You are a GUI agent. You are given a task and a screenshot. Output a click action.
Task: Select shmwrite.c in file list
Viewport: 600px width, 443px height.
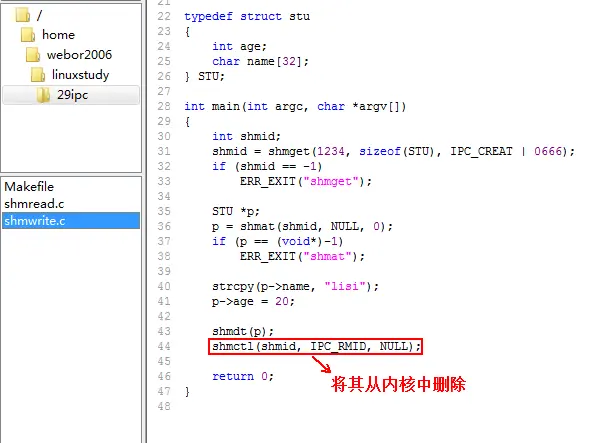coord(71,221)
